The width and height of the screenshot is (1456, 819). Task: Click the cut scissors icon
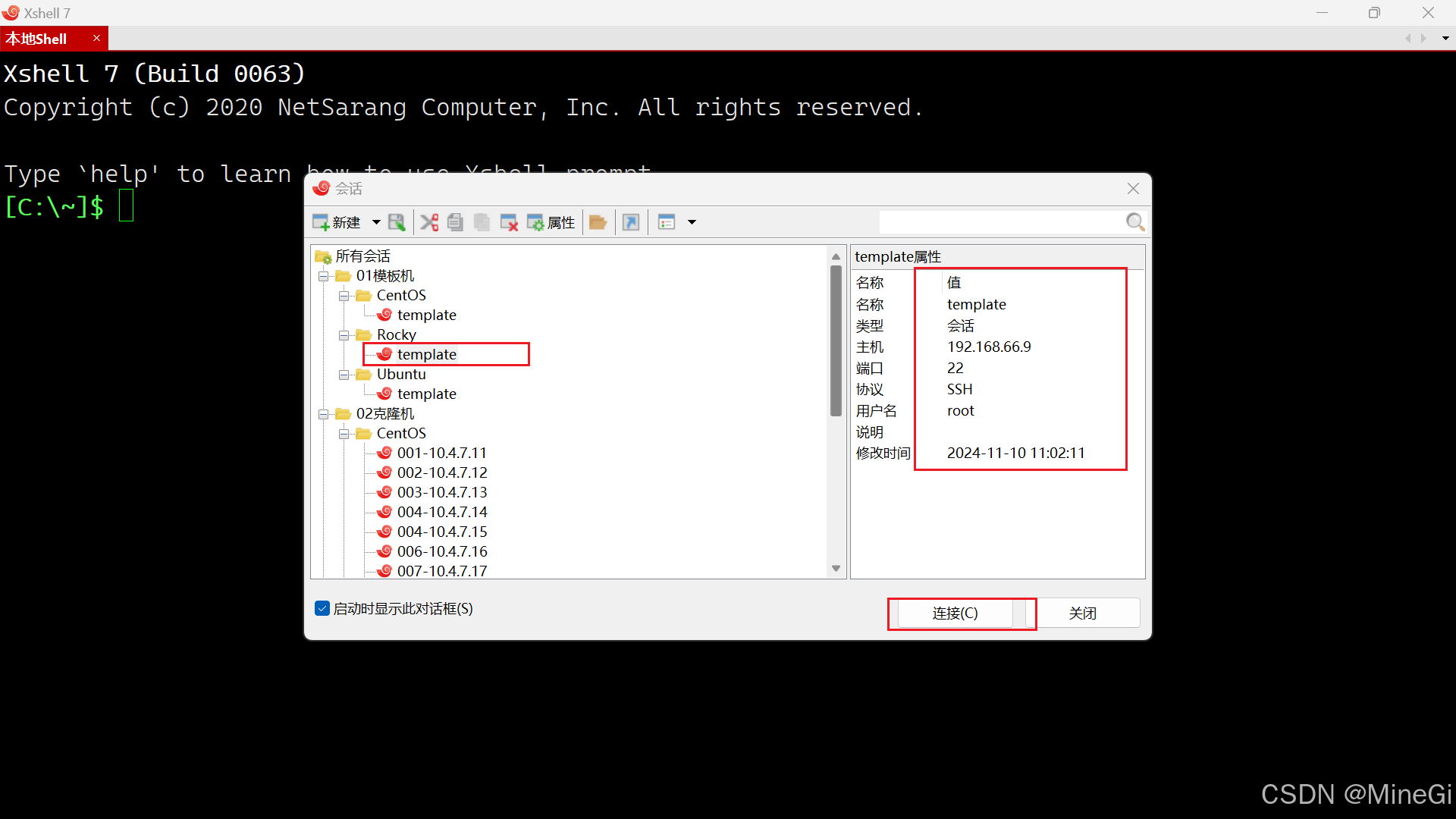tap(429, 222)
